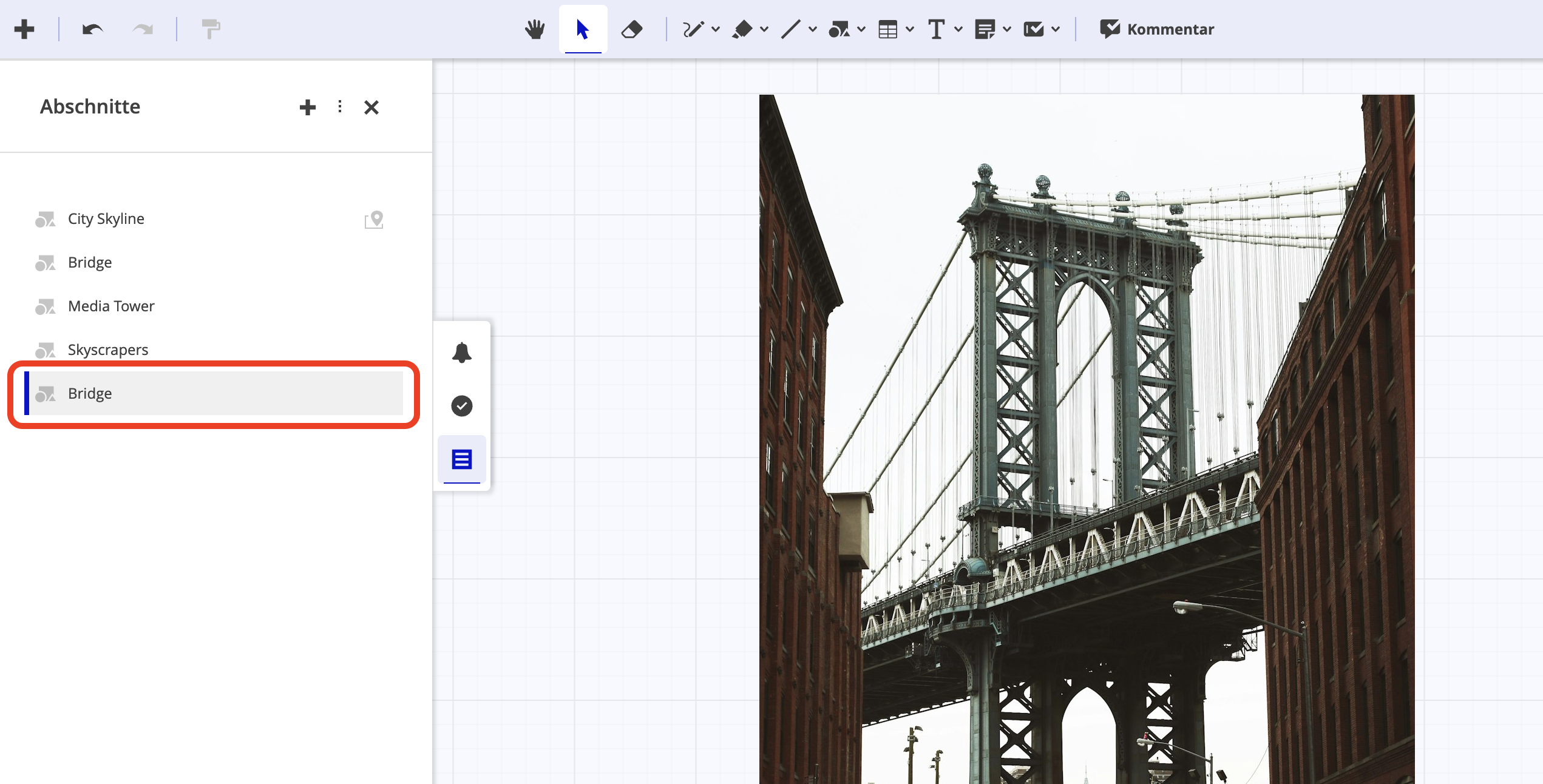Image resolution: width=1543 pixels, height=784 pixels.
Task: Expand the Pen tool dropdown arrow
Action: (x=716, y=29)
